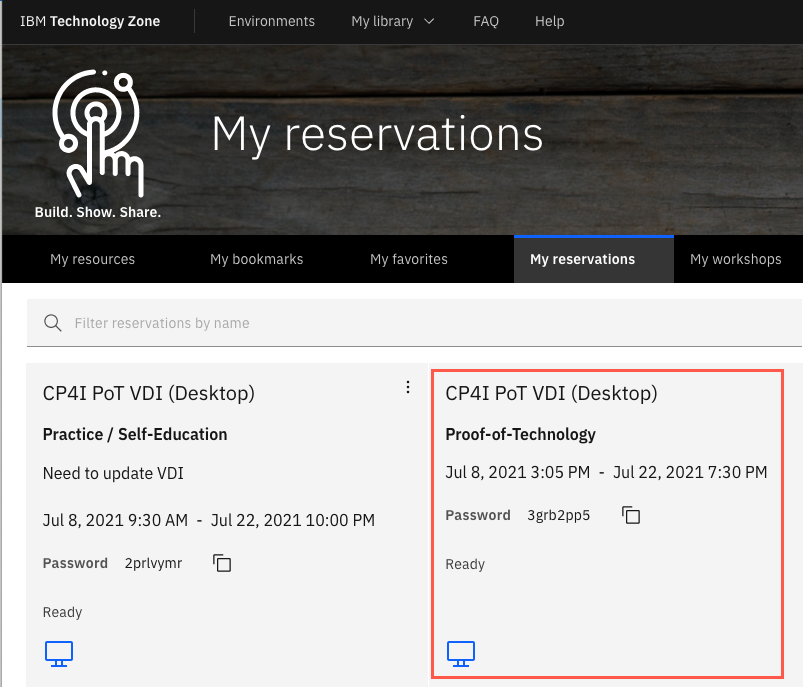Open the Environments menu item
Image resolution: width=803 pixels, height=687 pixels.
coord(271,22)
